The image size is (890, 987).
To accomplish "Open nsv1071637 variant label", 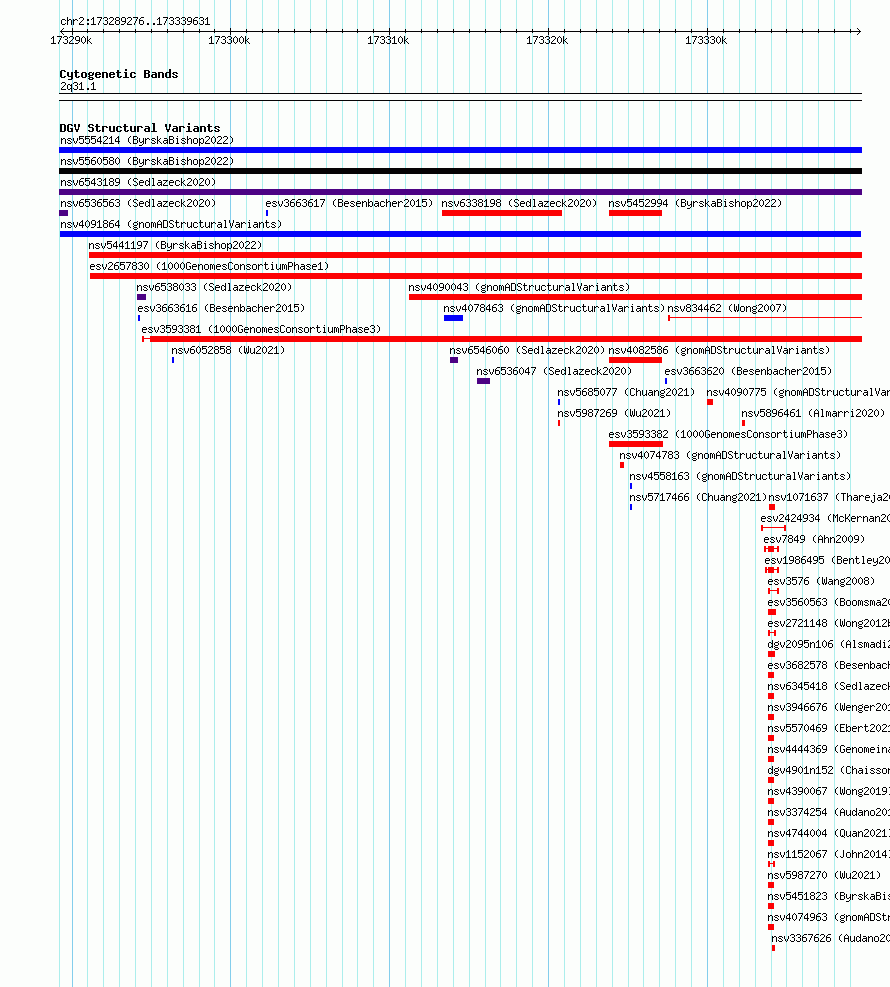I will (829, 497).
